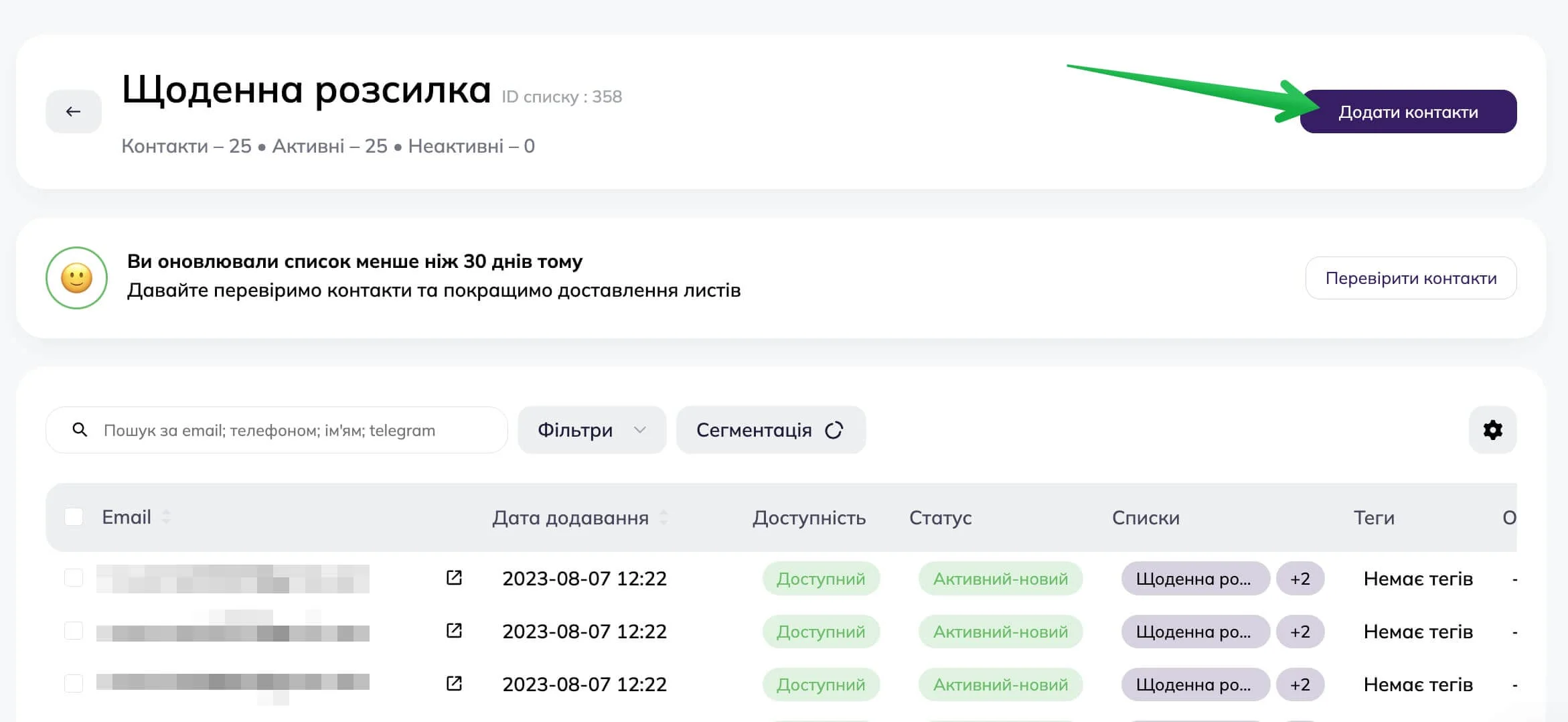Click the "Теги" column header
Image resolution: width=1568 pixels, height=722 pixels.
1374,518
